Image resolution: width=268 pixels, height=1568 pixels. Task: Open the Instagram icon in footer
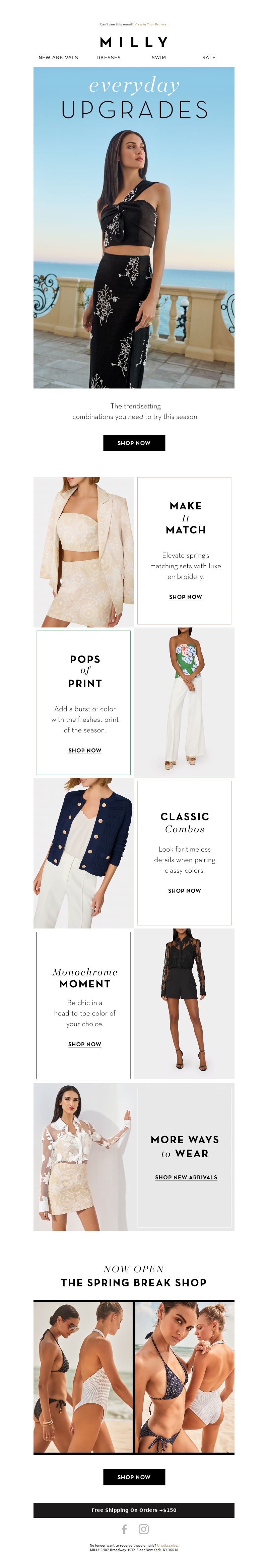pos(144,1529)
